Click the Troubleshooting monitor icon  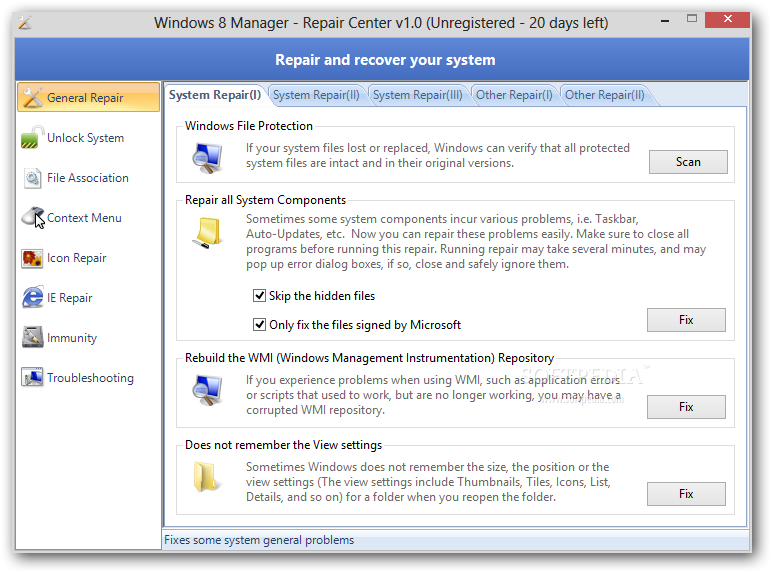(x=32, y=378)
